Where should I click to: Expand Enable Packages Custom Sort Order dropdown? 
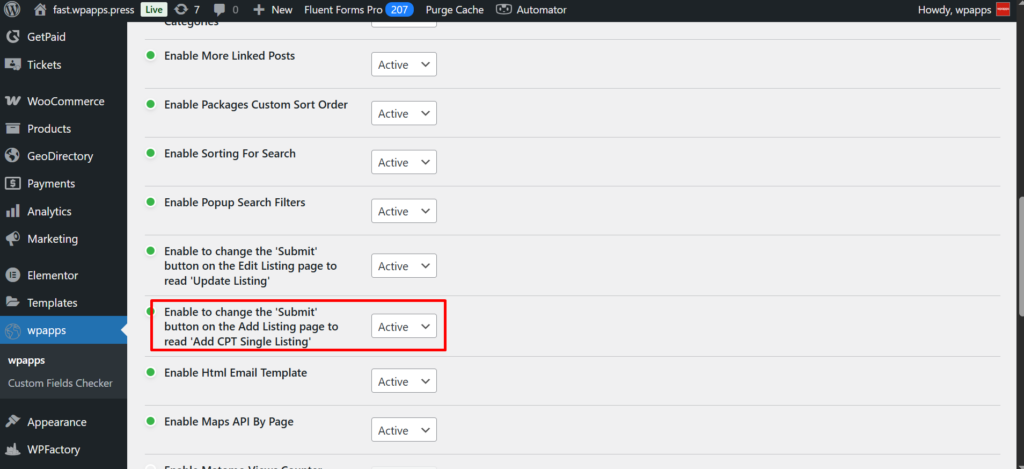[404, 114]
